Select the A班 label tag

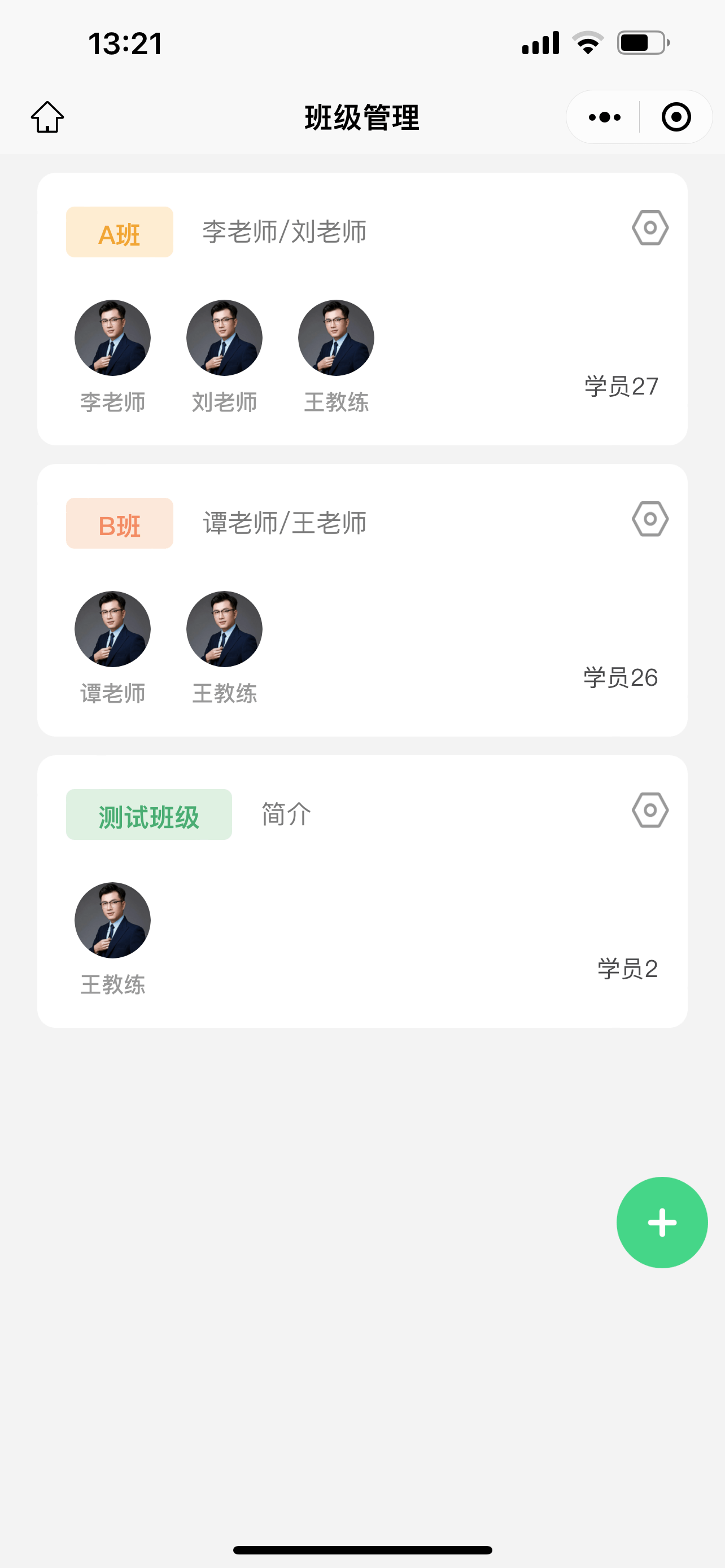click(119, 233)
